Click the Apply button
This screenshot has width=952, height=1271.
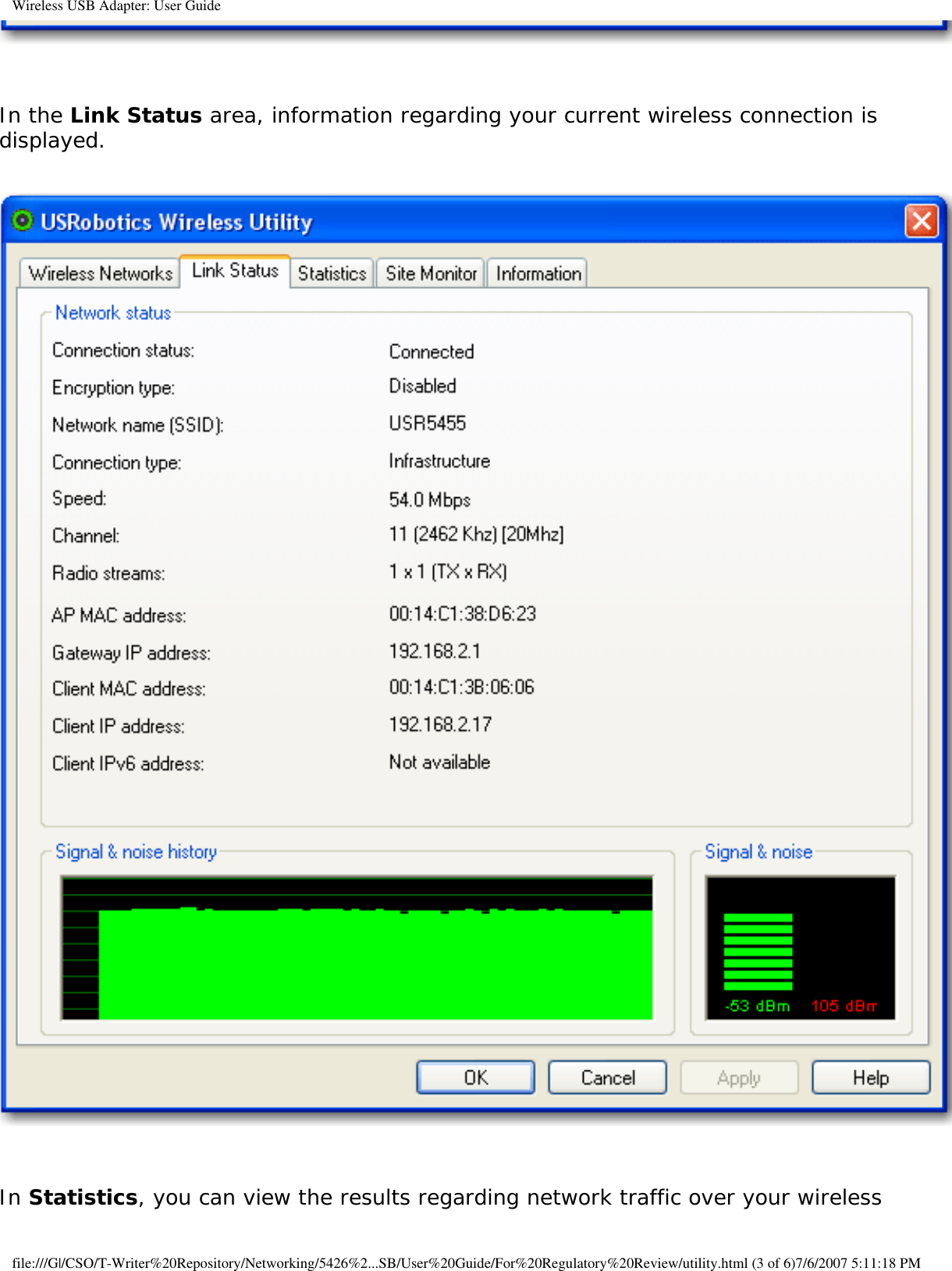click(x=739, y=1077)
